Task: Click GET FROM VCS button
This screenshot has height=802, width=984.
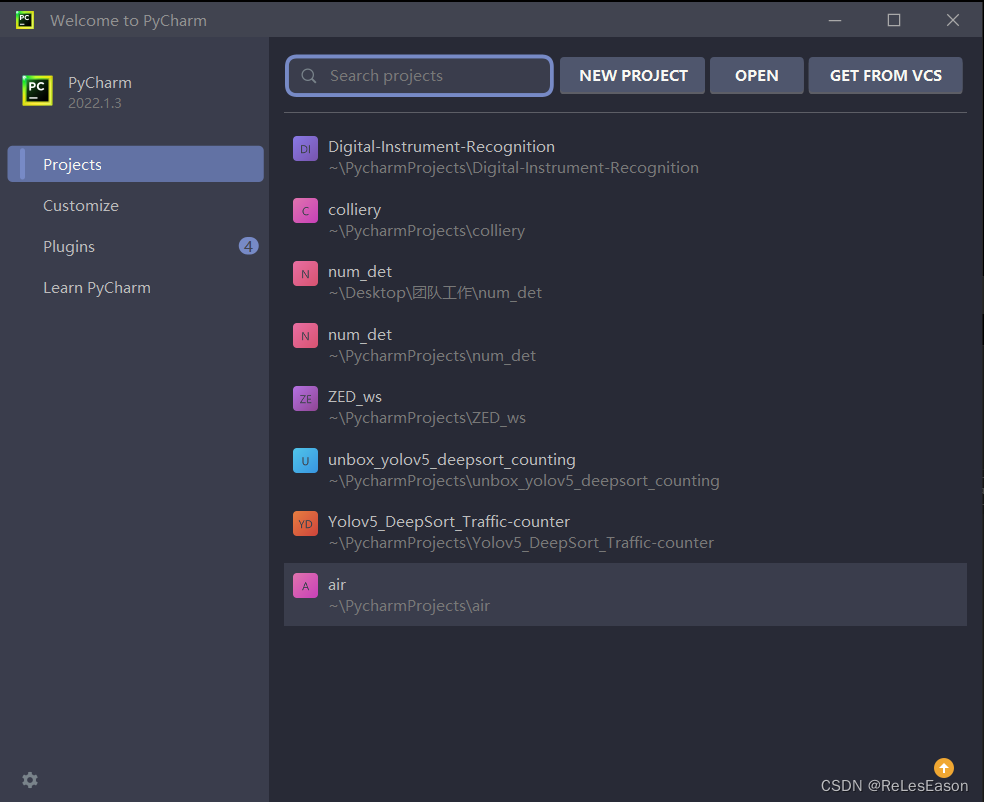Action: click(885, 75)
